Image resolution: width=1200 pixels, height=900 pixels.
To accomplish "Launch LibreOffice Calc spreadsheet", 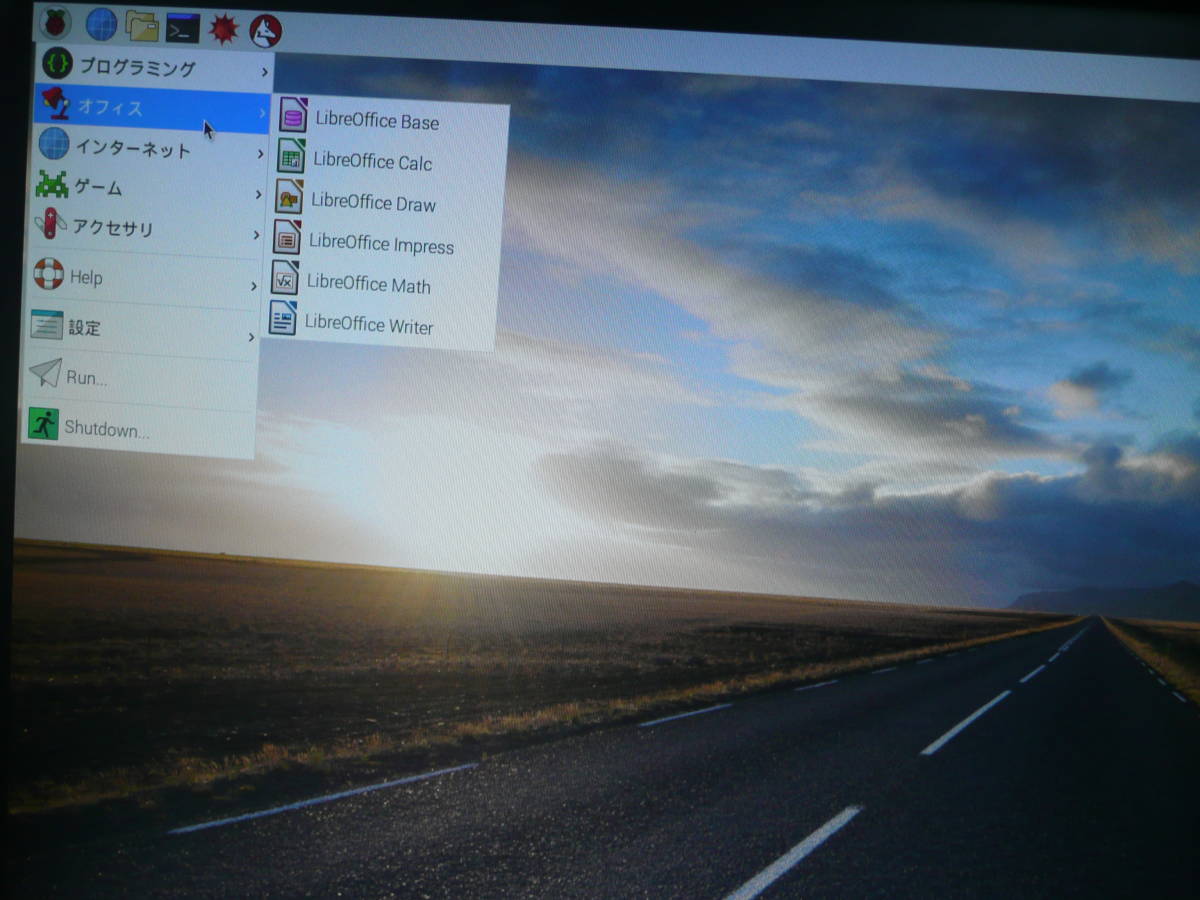I will [372, 162].
